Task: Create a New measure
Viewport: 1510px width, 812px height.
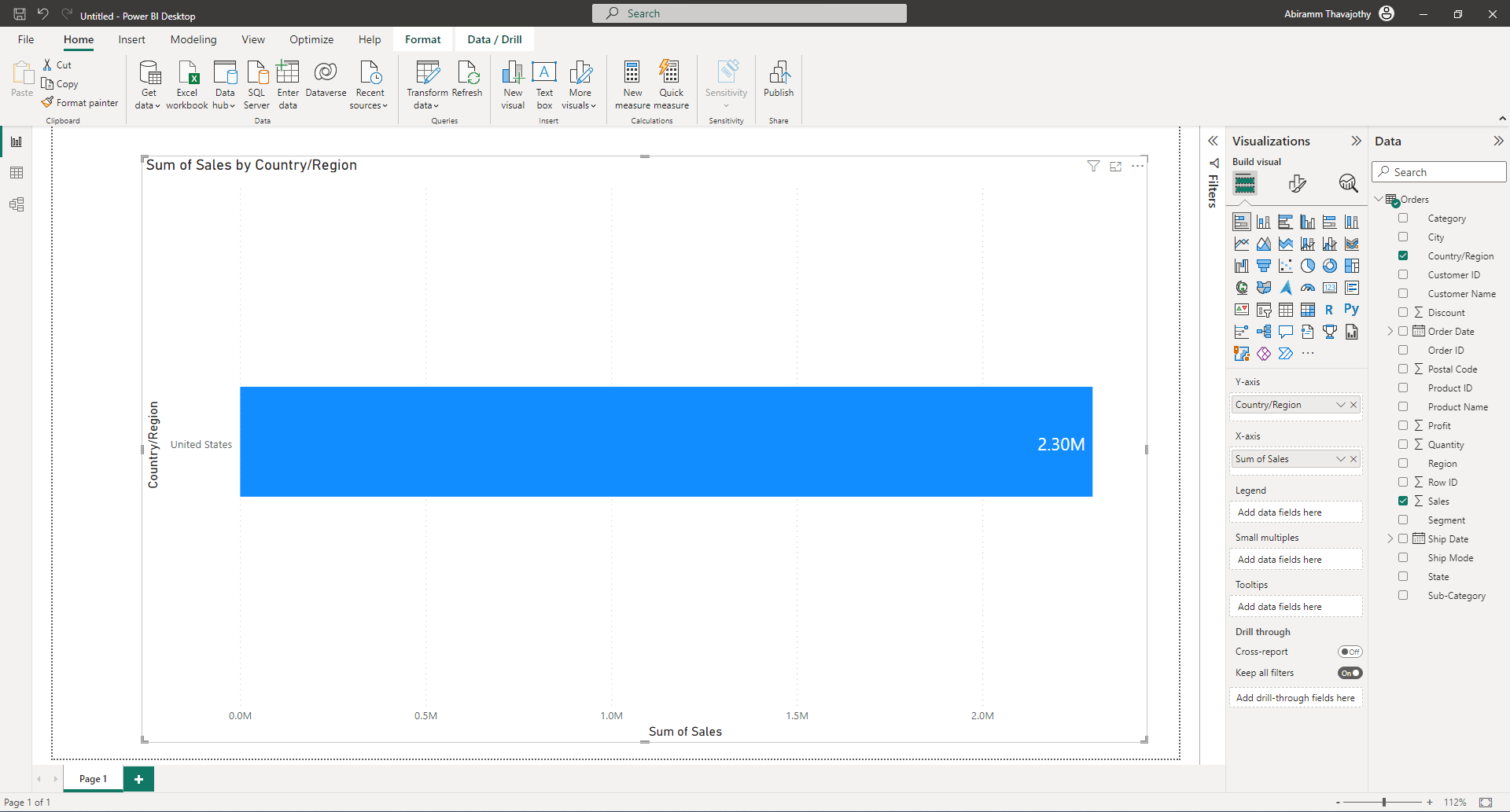Action: click(x=632, y=85)
